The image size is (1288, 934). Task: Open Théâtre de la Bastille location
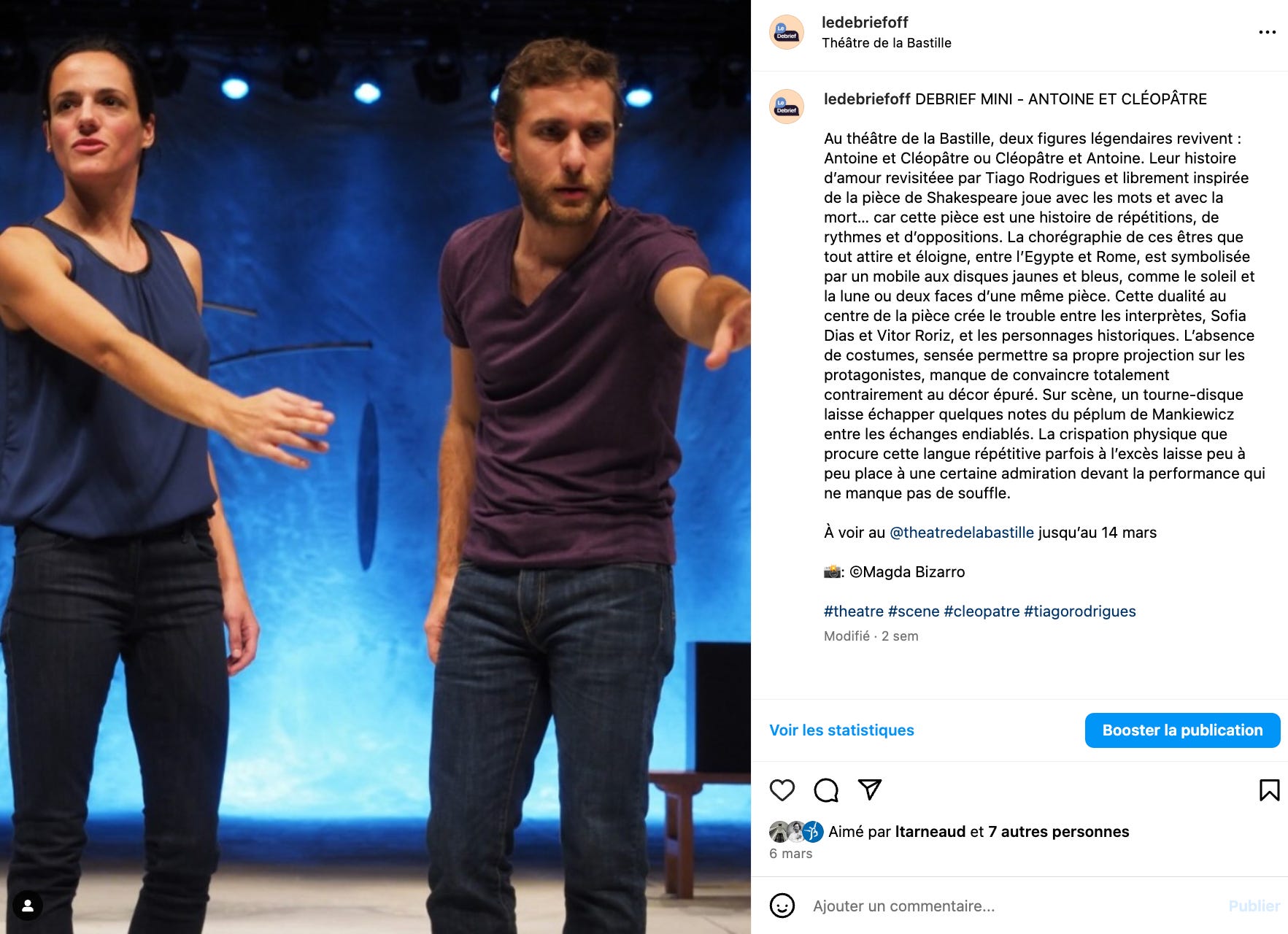click(x=887, y=43)
